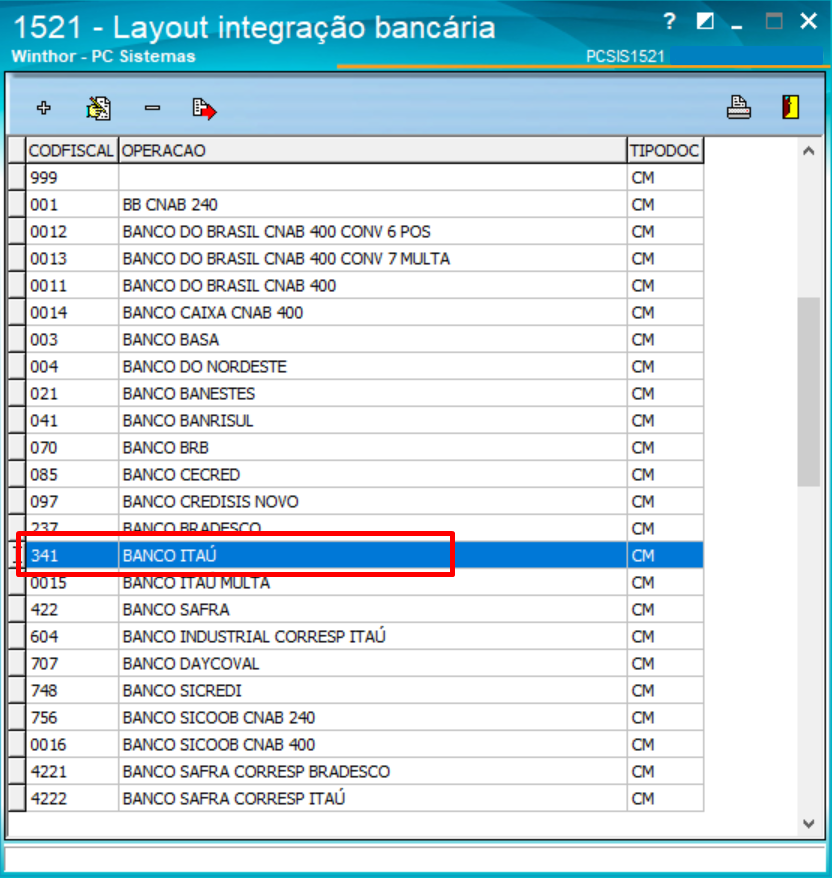The width and height of the screenshot is (832, 880).
Task: Click code 756 in CODFISCAL column
Action: 72,717
